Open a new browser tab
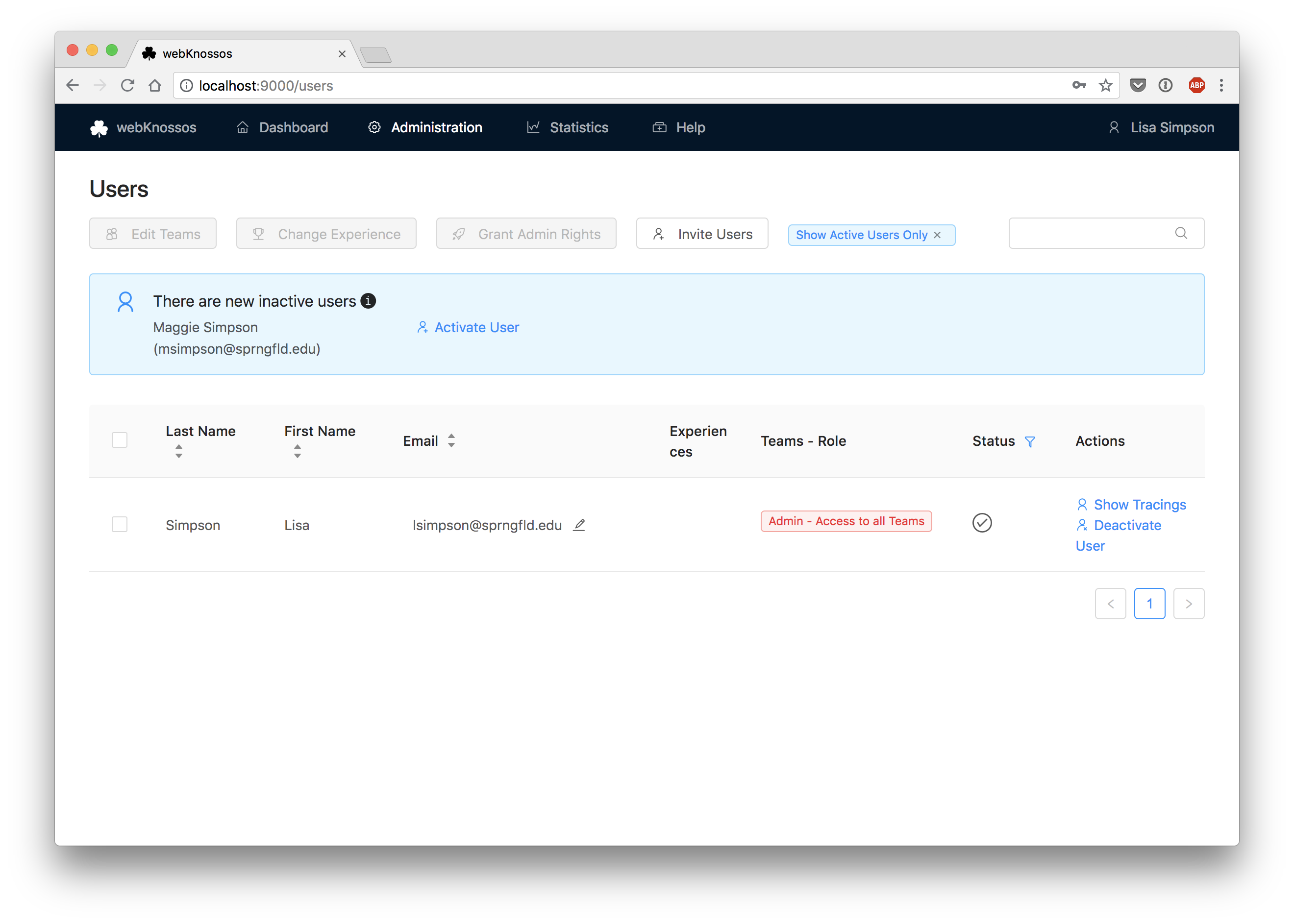This screenshot has width=1294, height=924. pyautogui.click(x=376, y=55)
